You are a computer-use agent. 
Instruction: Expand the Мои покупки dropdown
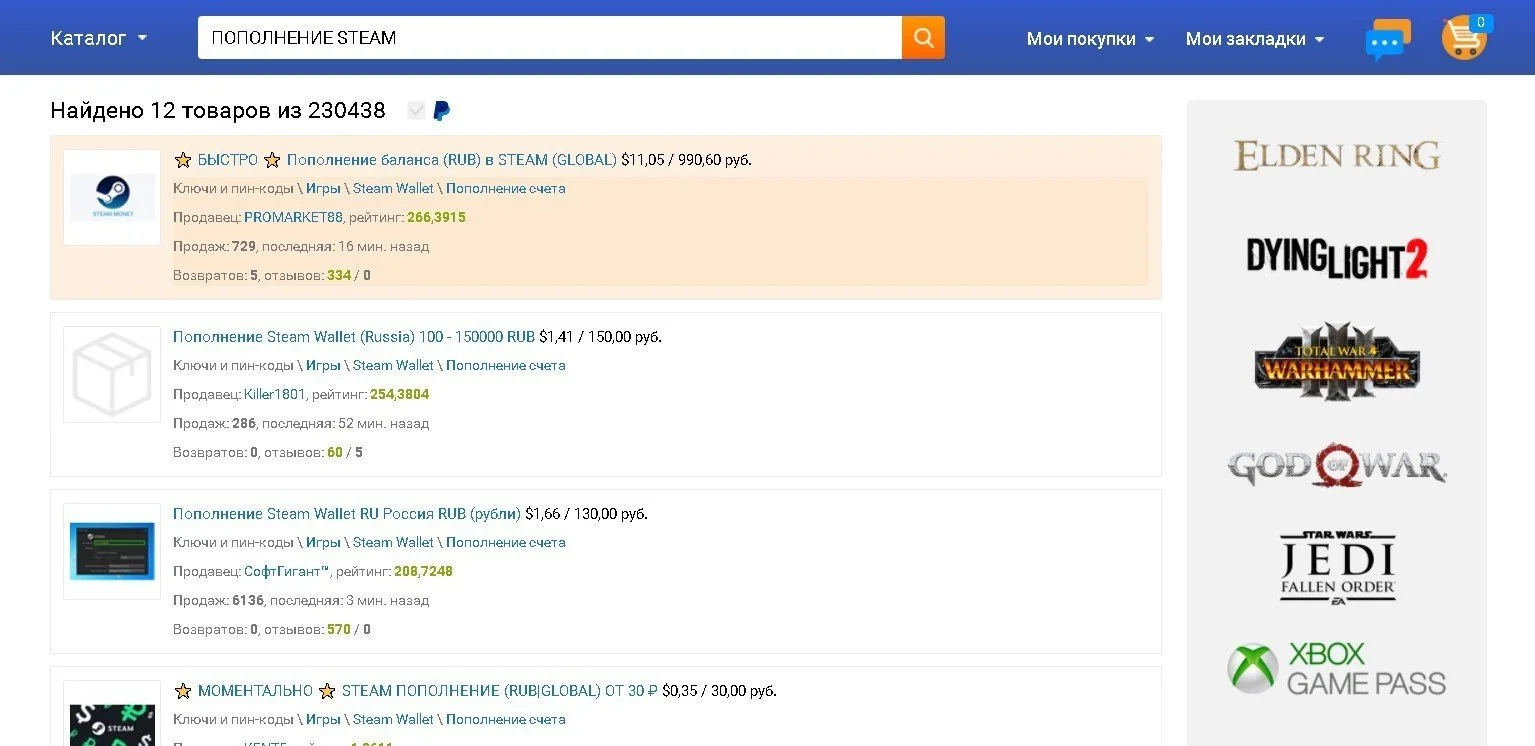pos(1091,39)
